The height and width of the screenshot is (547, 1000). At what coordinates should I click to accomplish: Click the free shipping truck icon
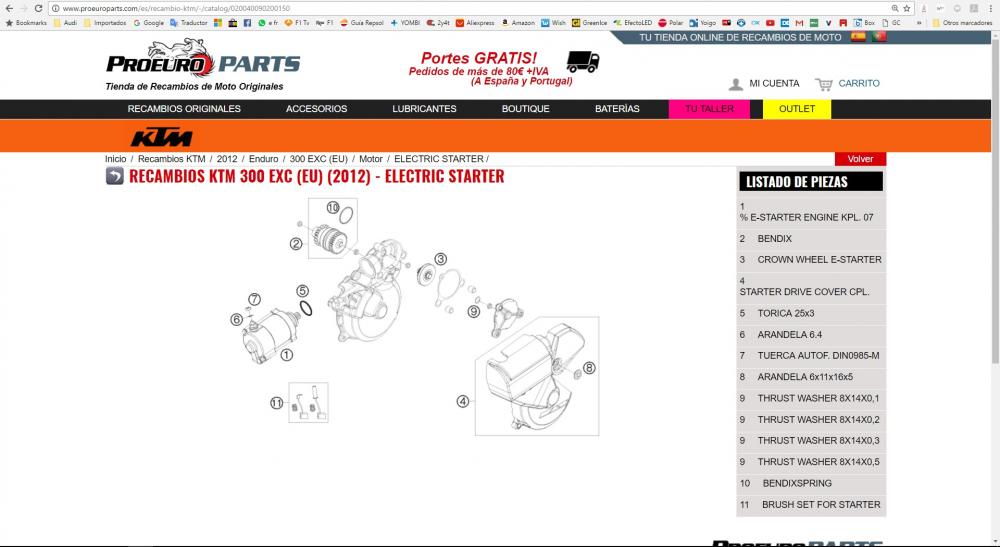[582, 62]
